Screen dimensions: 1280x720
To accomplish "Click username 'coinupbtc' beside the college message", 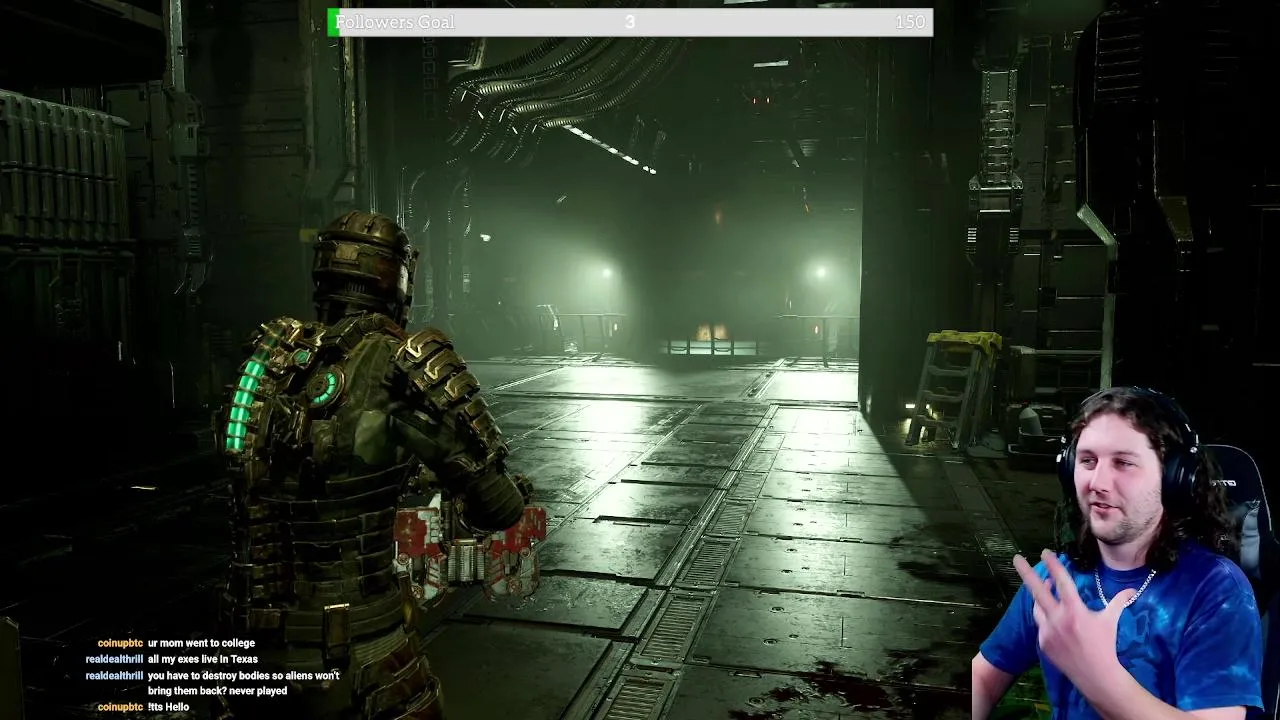I will [x=120, y=643].
